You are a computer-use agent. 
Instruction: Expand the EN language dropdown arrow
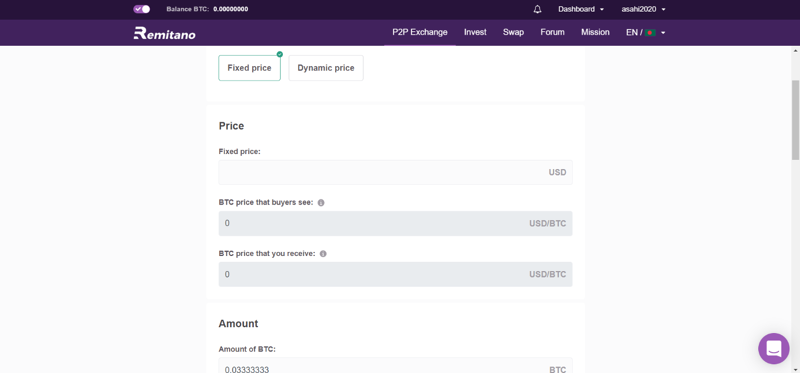click(x=663, y=33)
